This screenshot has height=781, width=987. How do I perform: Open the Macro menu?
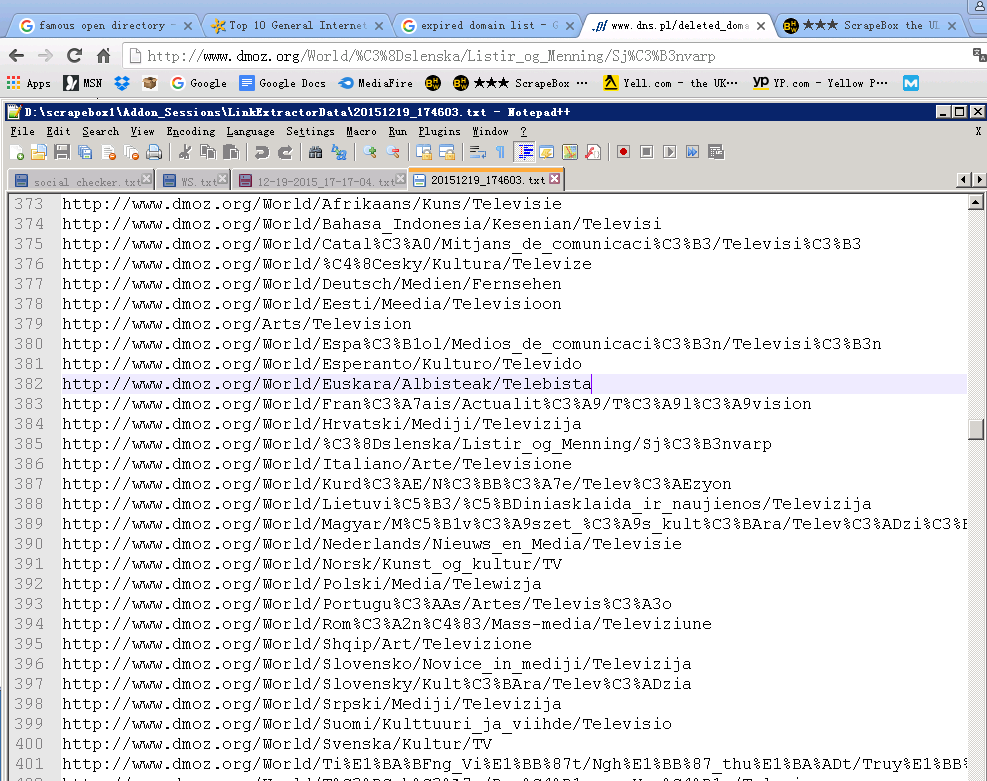click(361, 132)
